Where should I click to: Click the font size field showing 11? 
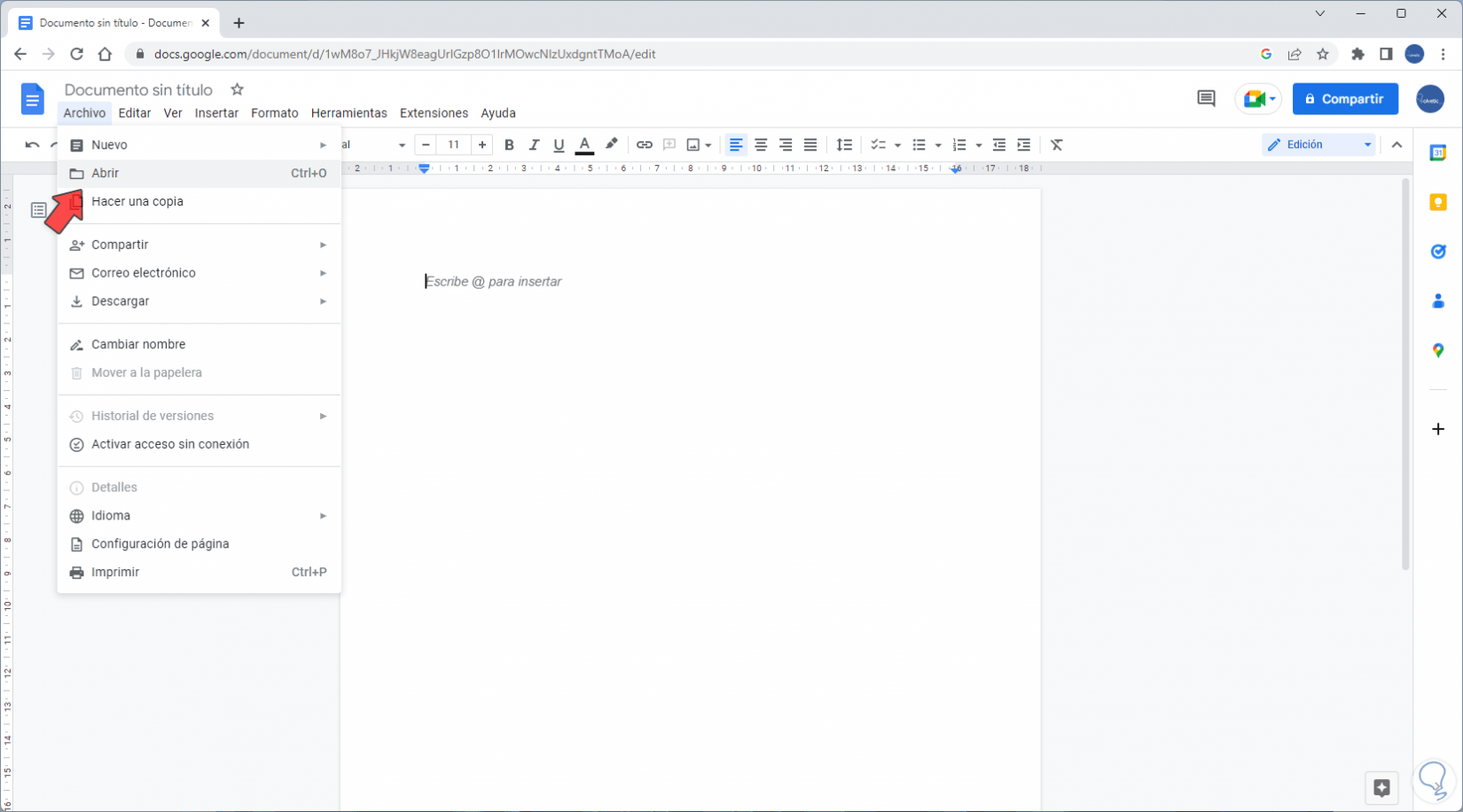point(454,144)
